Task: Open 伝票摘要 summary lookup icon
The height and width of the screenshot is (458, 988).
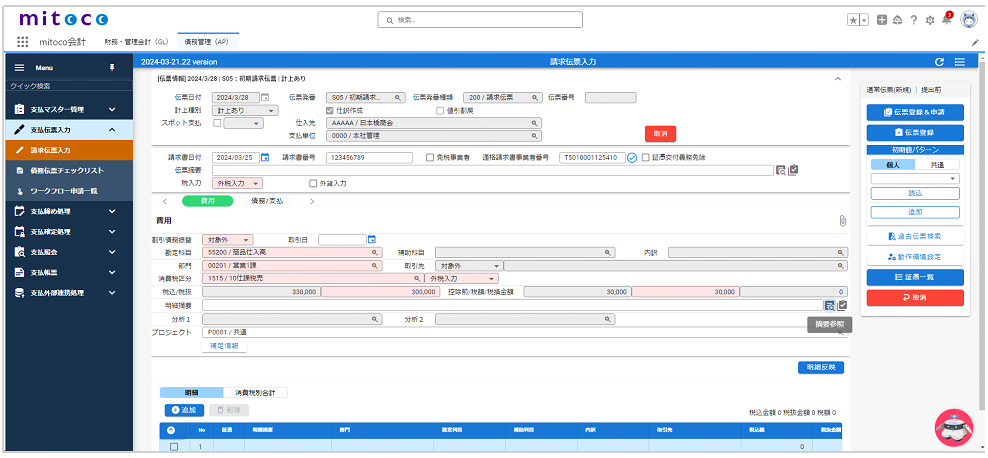Action: pyautogui.click(x=781, y=170)
